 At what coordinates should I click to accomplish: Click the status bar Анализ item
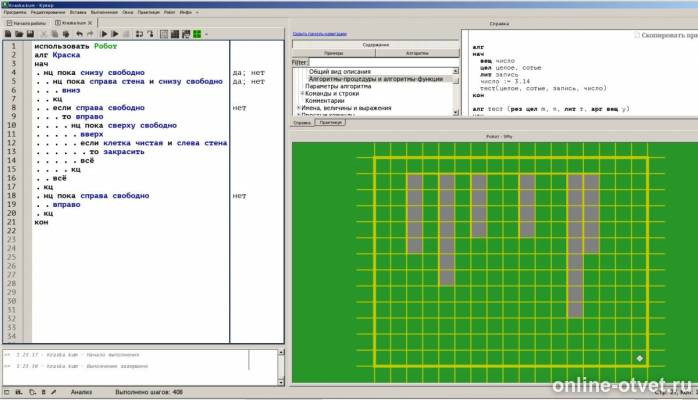tap(81, 392)
